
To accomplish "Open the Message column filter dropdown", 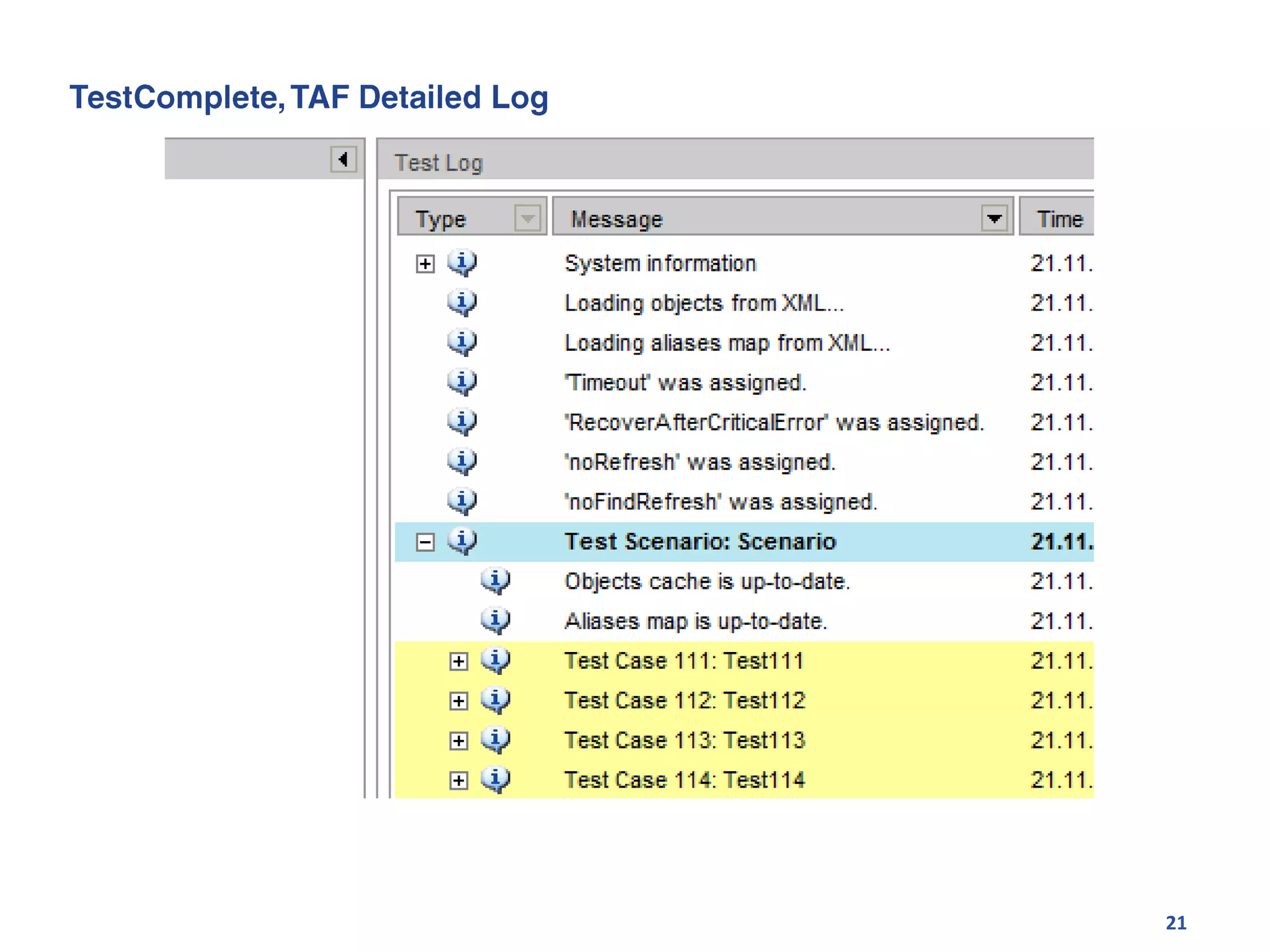I will [x=994, y=218].
